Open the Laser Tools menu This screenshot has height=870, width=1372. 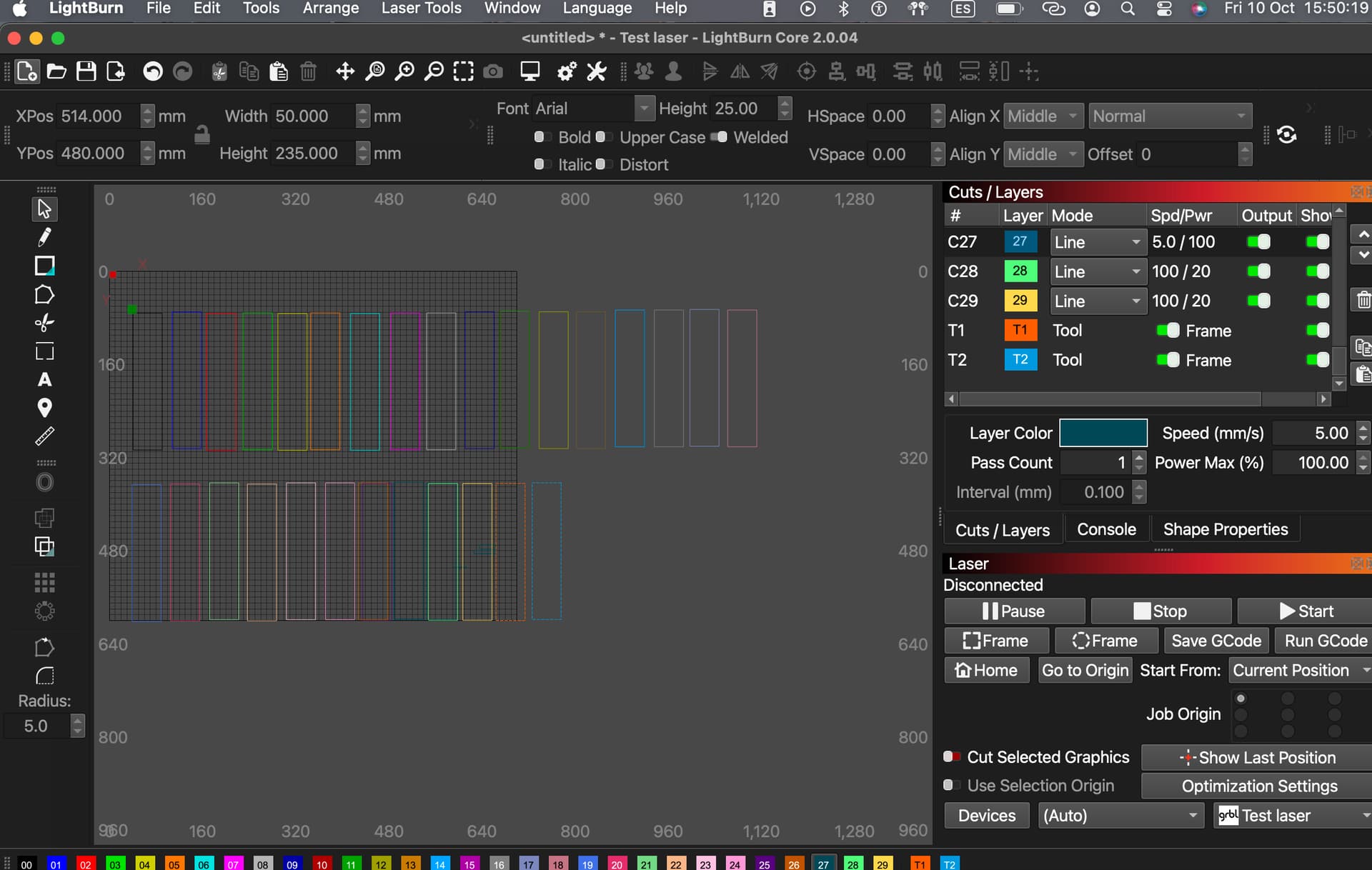coord(421,9)
